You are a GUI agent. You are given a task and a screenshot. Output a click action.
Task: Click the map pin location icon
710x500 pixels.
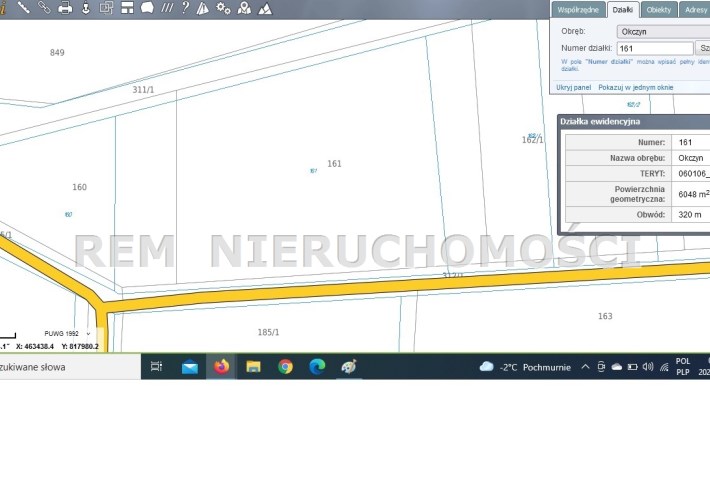[244, 8]
